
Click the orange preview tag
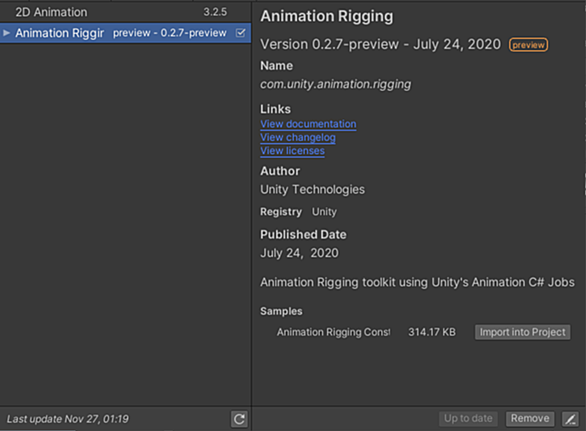click(528, 45)
